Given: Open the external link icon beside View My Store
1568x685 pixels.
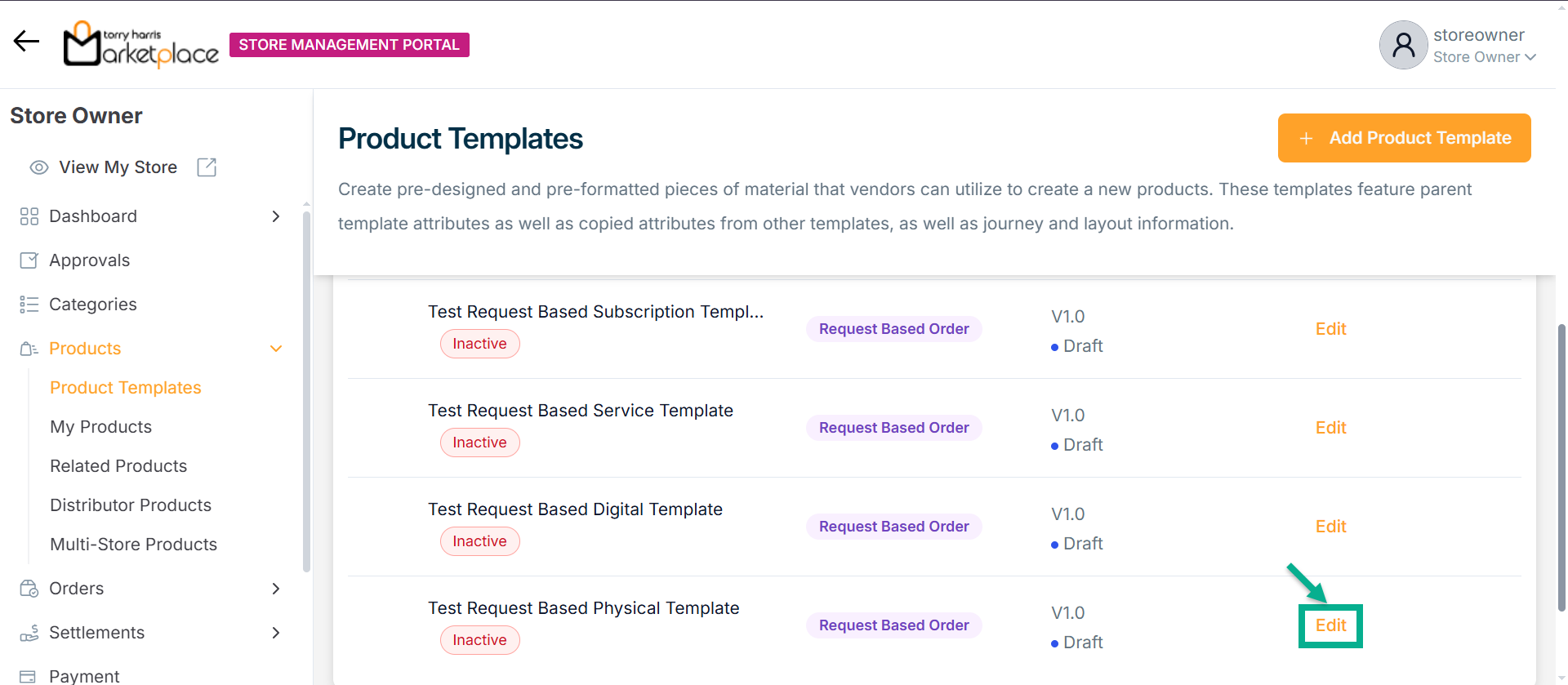Looking at the screenshot, I should tap(207, 167).
